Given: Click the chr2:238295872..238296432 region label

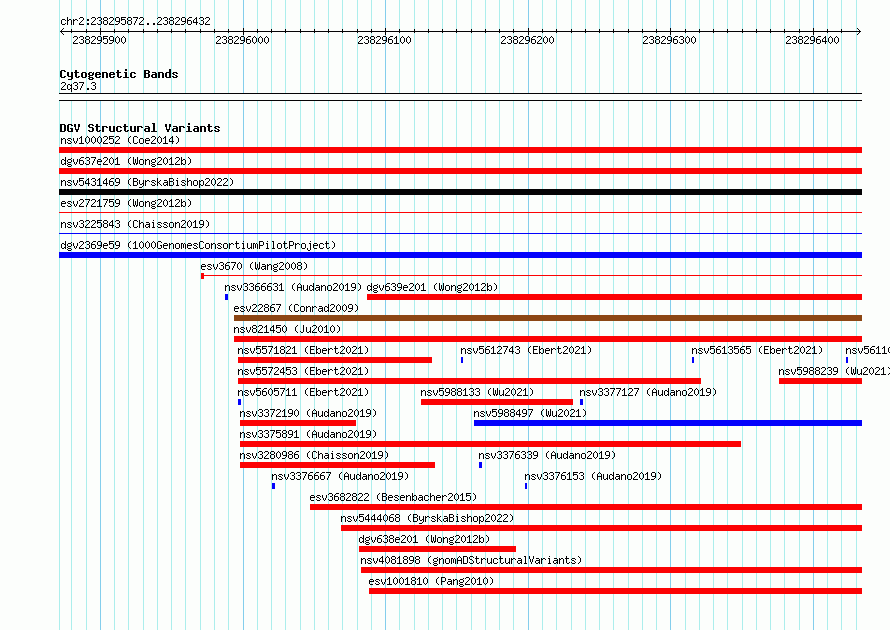Looking at the screenshot, I should 135,21.
